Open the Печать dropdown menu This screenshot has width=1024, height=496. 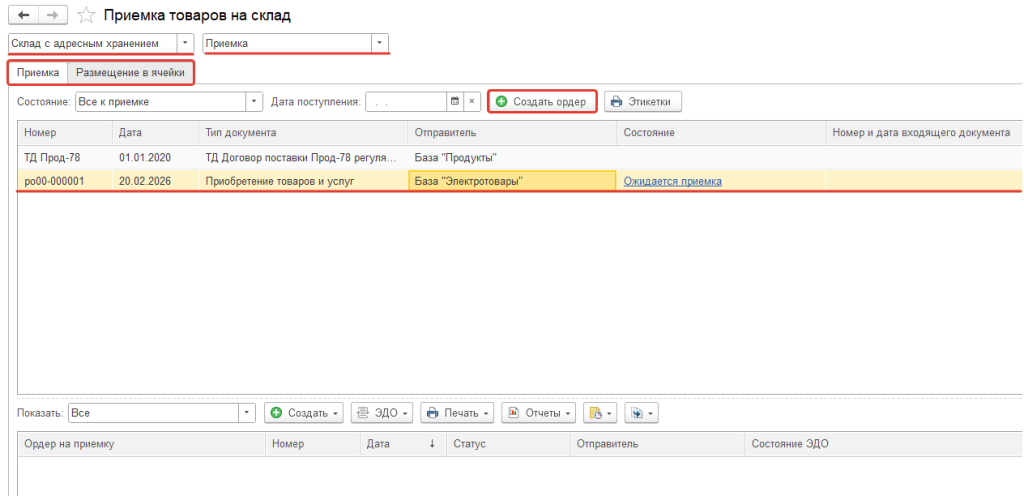pyautogui.click(x=459, y=413)
